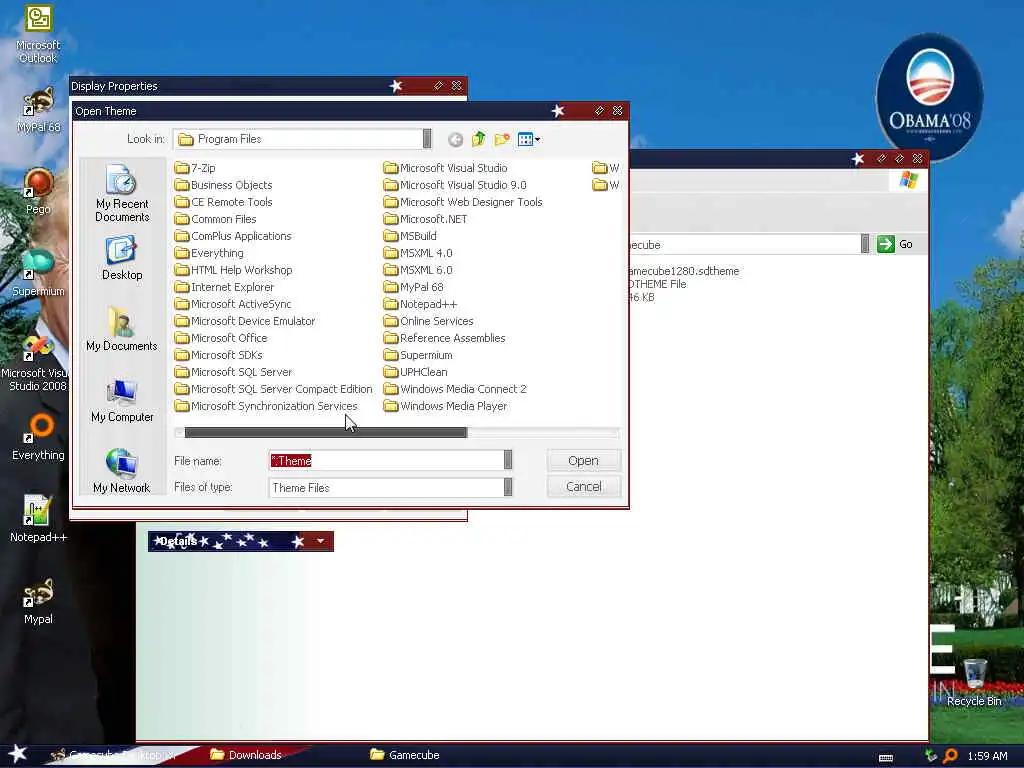This screenshot has width=1024, height=768.
Task: Select the Everything folder in file list
Action: tap(209, 253)
